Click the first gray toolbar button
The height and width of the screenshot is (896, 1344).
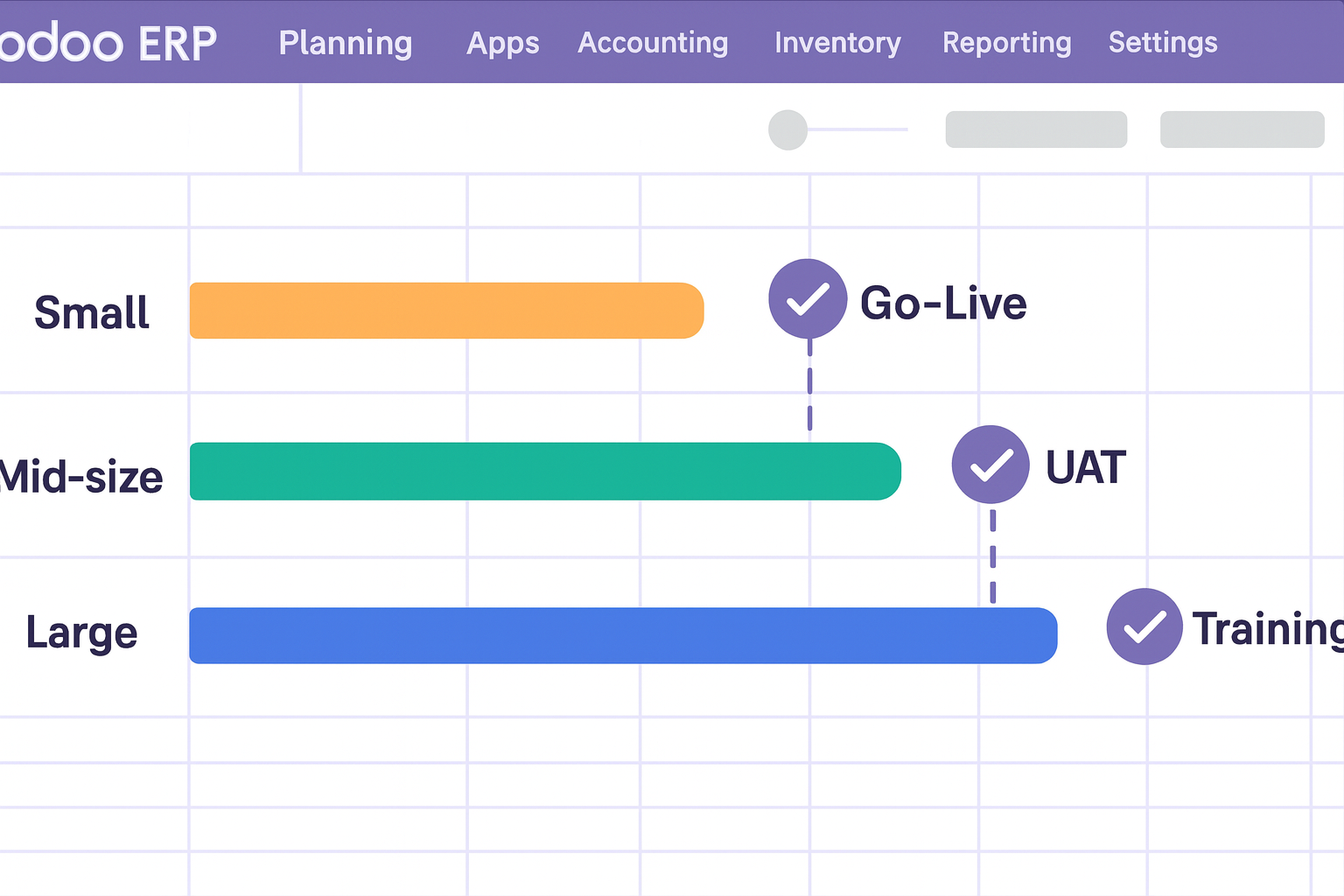1036,129
